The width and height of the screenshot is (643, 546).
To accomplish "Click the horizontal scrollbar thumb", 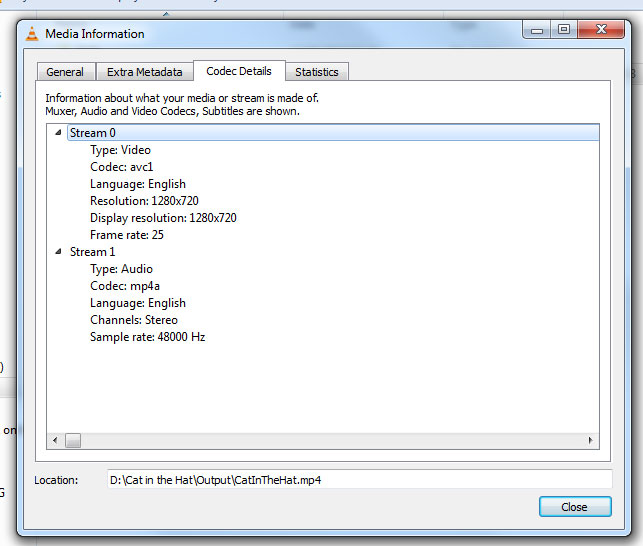I will 73,441.
